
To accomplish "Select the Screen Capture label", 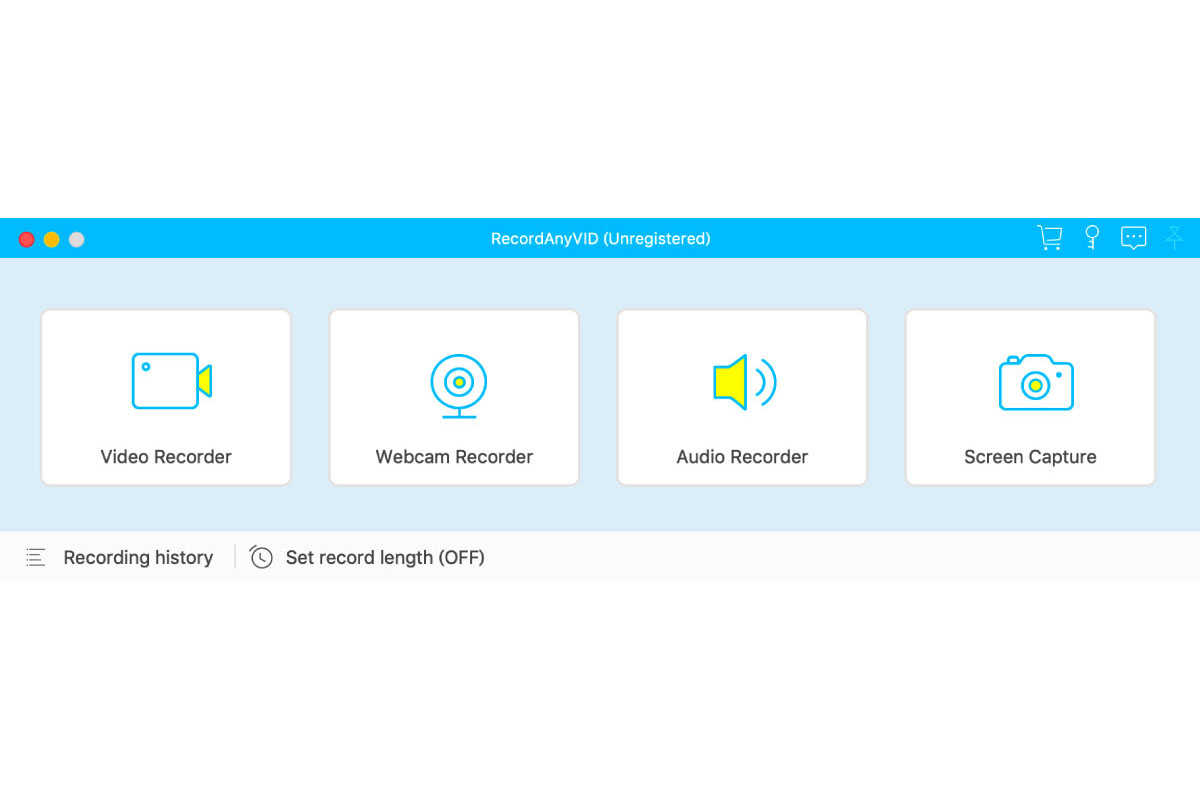I will click(x=1030, y=457).
